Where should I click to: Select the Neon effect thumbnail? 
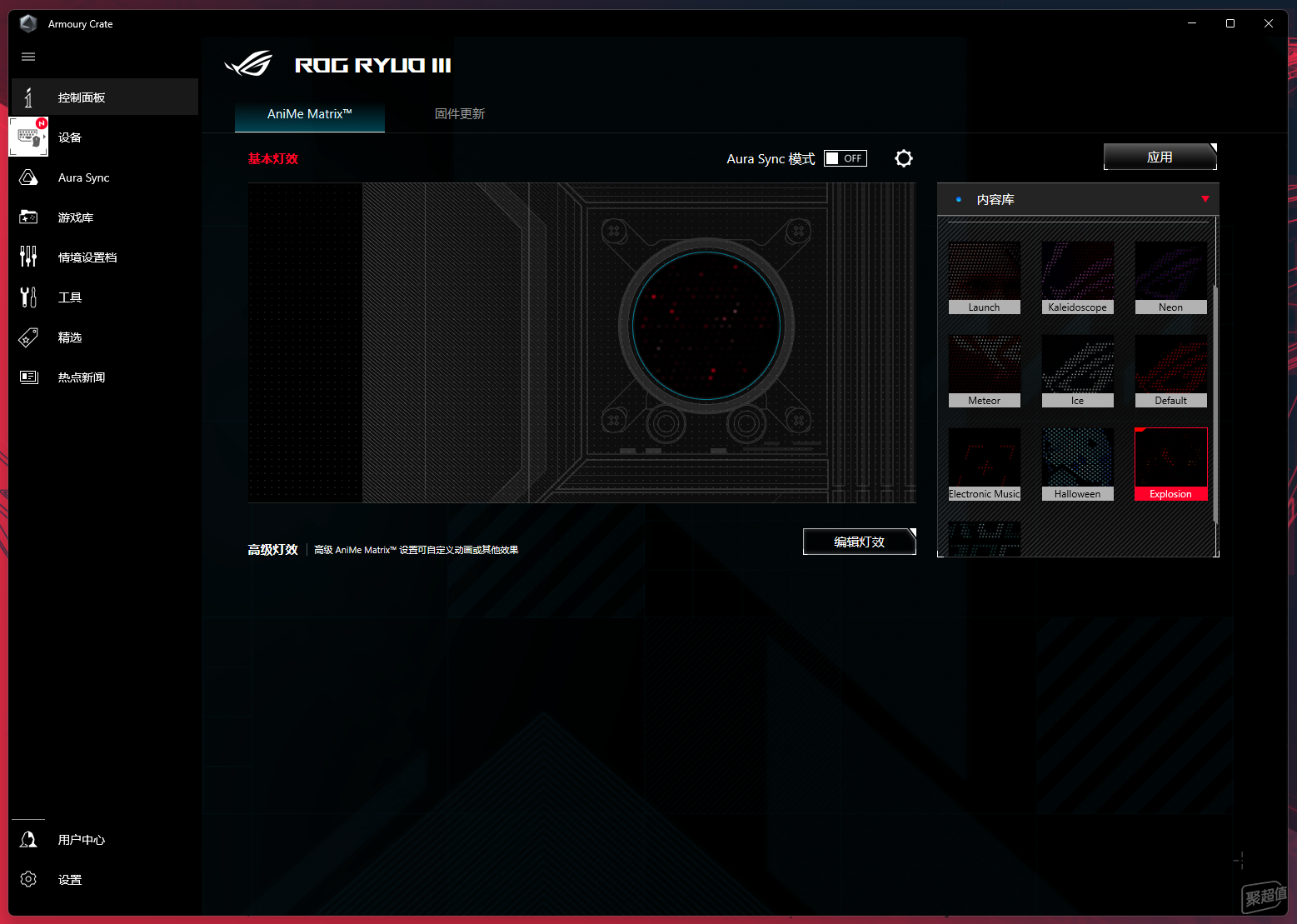tap(1171, 278)
